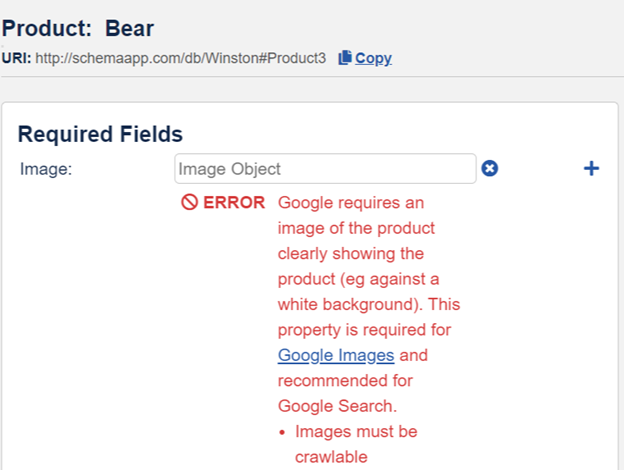Click the "Google Search." error text
This screenshot has width=624, height=470.
(x=336, y=406)
